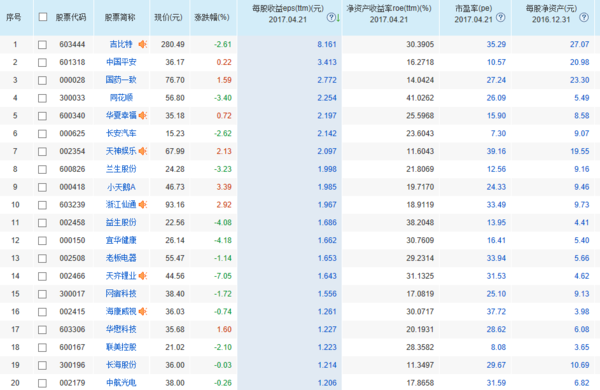Click the speaker icon next to 浙江仙通
The width and height of the screenshot is (600, 390).
142,205
